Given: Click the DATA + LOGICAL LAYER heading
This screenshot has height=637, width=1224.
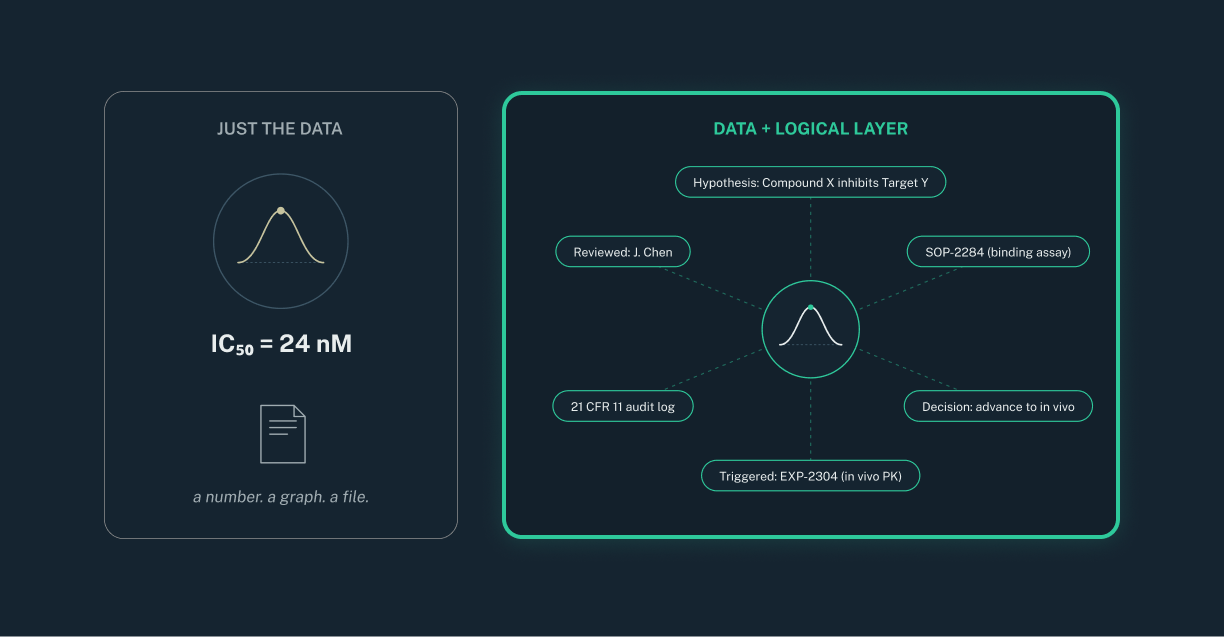Looking at the screenshot, I should [x=811, y=129].
